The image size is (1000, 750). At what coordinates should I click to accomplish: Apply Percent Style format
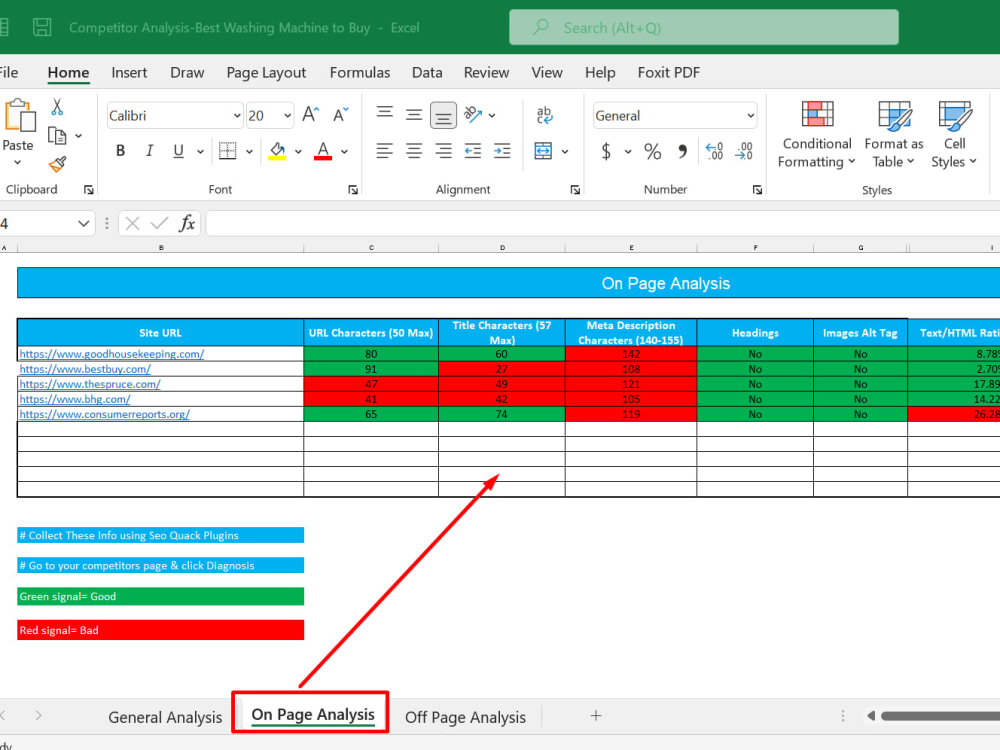point(652,151)
